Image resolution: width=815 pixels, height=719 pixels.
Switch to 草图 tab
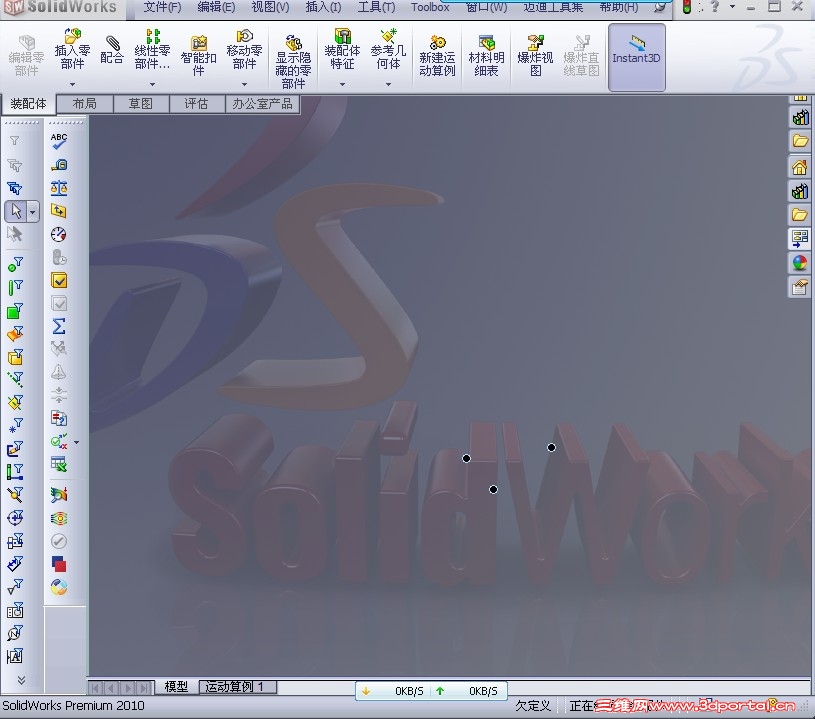[141, 104]
